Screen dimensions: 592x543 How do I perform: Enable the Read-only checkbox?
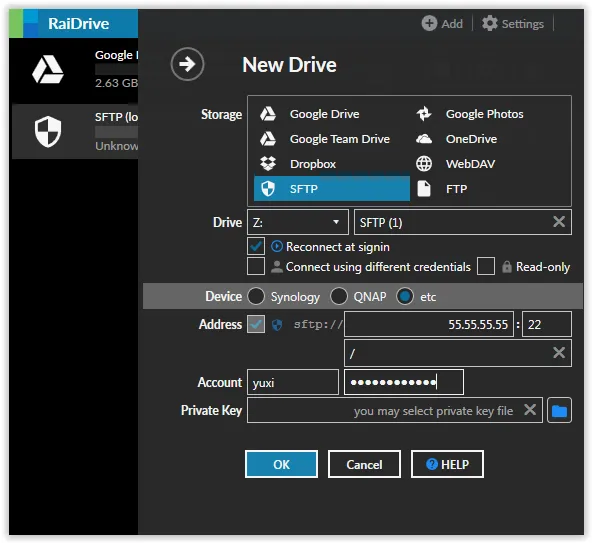(486, 266)
